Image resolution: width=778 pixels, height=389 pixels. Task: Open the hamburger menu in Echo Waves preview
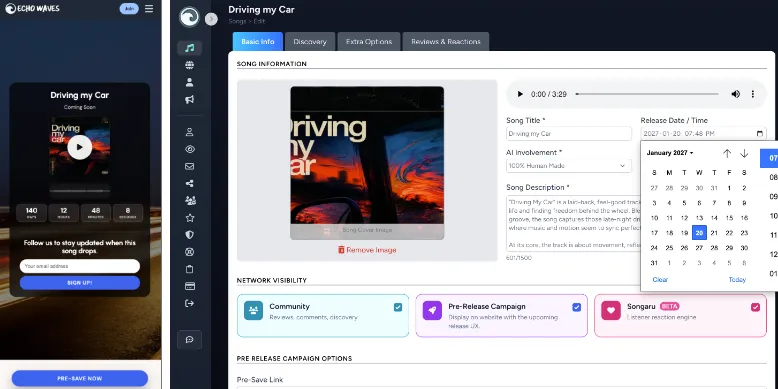click(149, 8)
